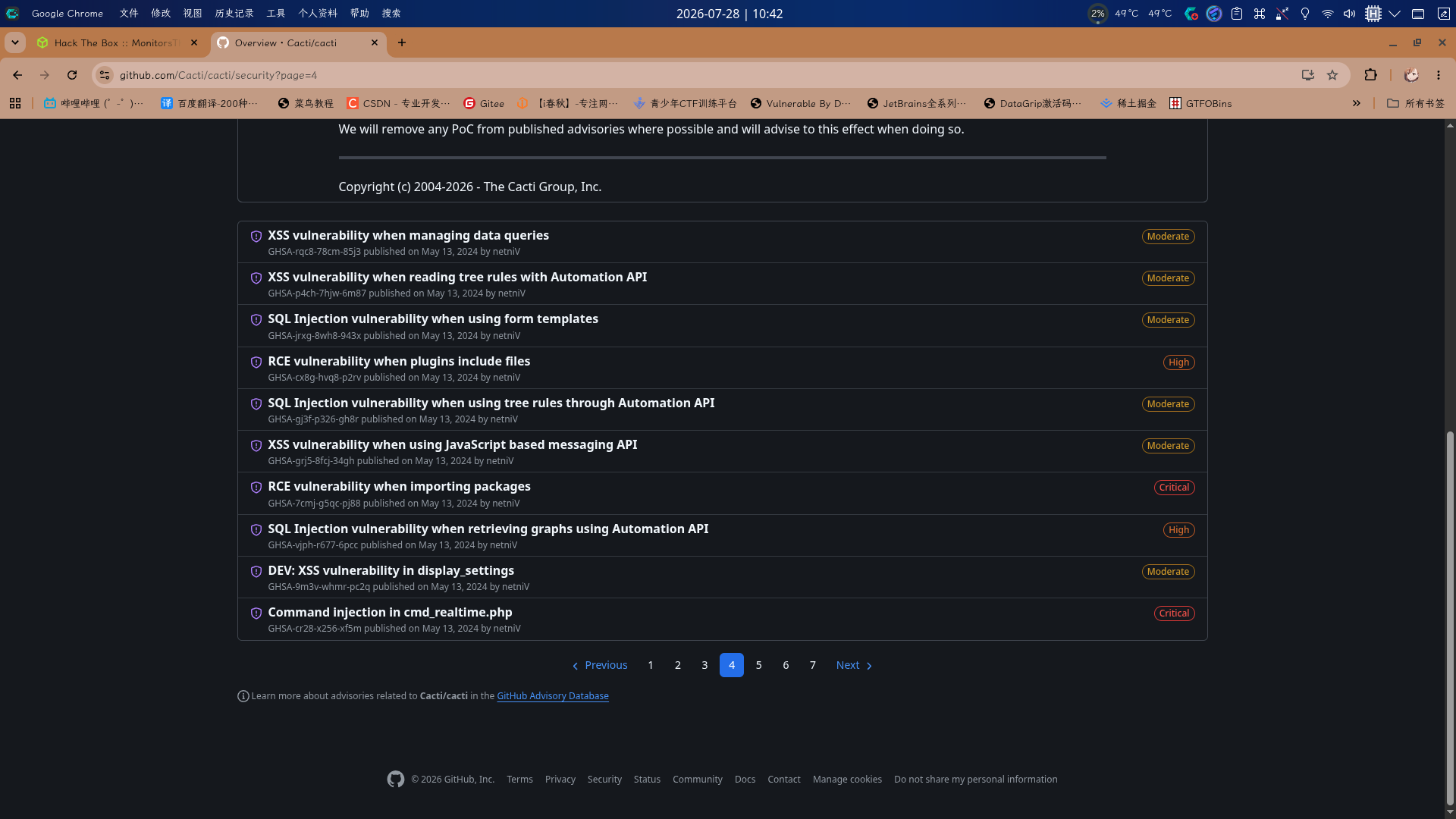Go to Next advisories page

[x=855, y=665]
